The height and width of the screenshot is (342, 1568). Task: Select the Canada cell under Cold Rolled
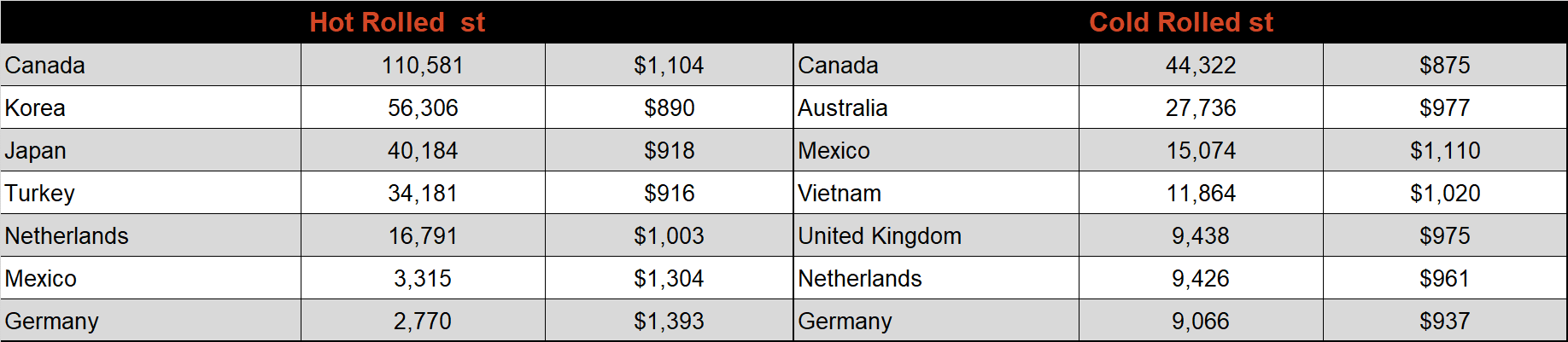pyautogui.click(x=937, y=65)
